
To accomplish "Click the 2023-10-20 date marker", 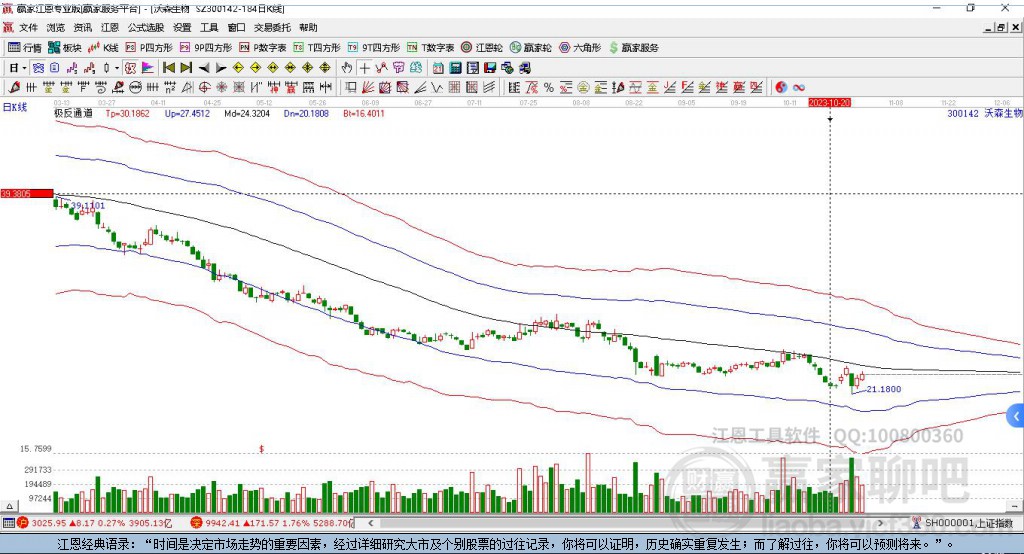I will 829,102.
